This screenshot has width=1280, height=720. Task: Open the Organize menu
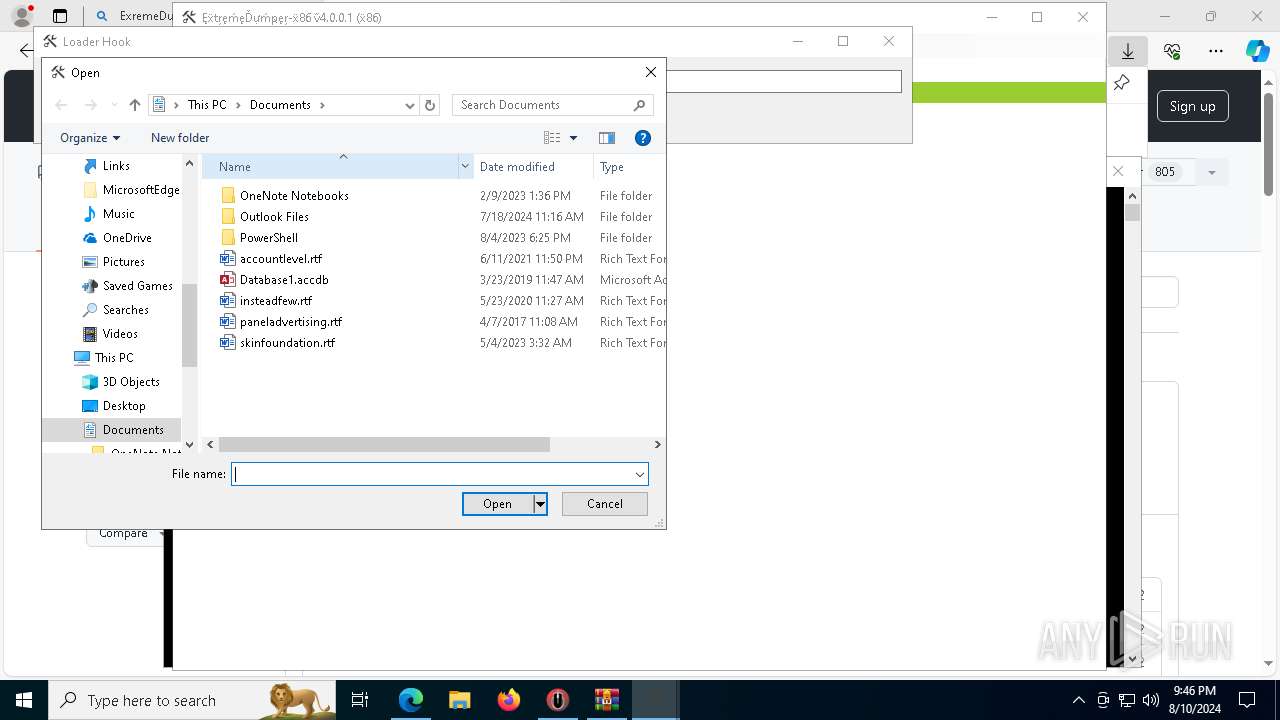[90, 138]
